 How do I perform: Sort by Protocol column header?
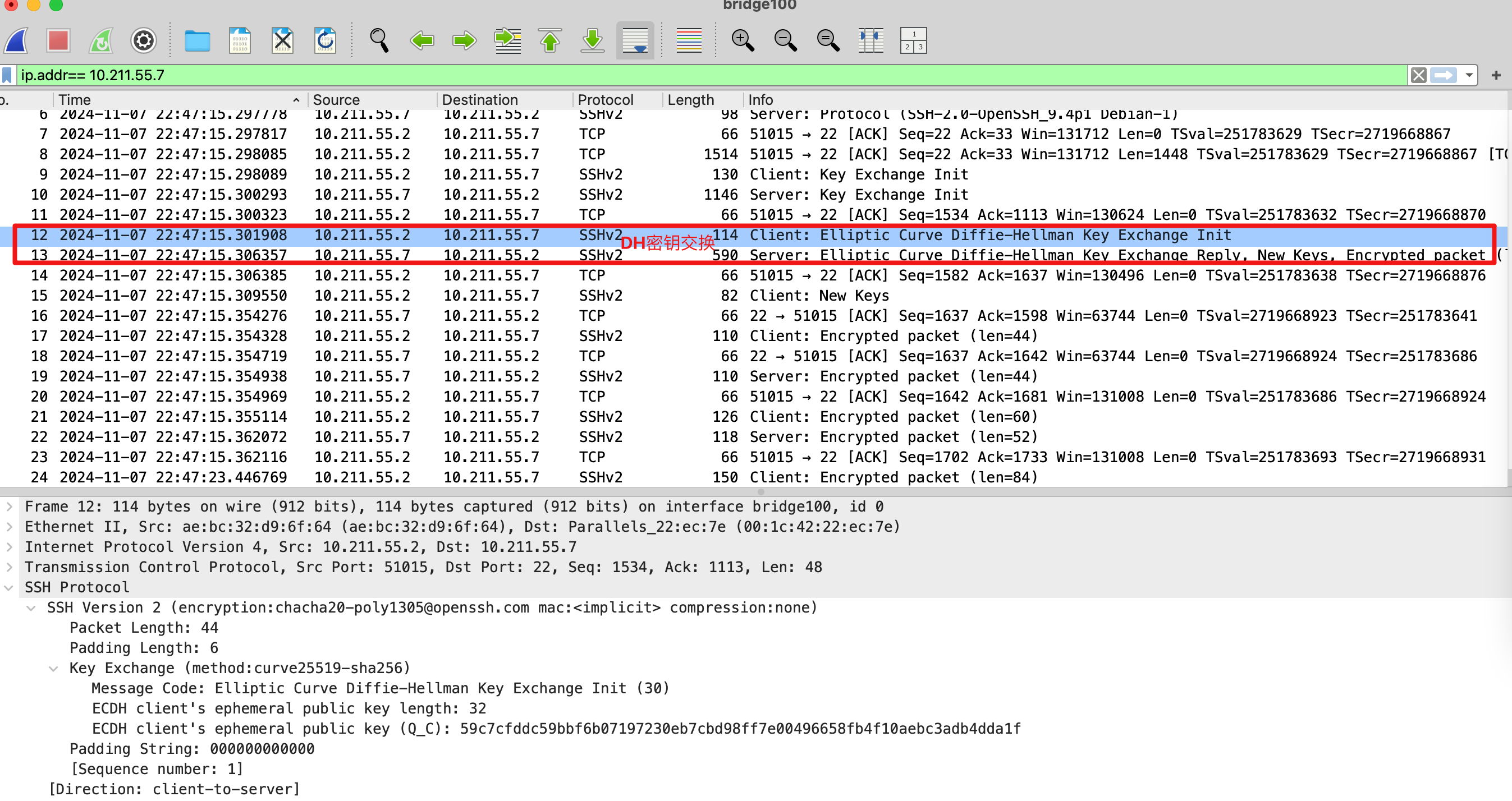pos(618,100)
